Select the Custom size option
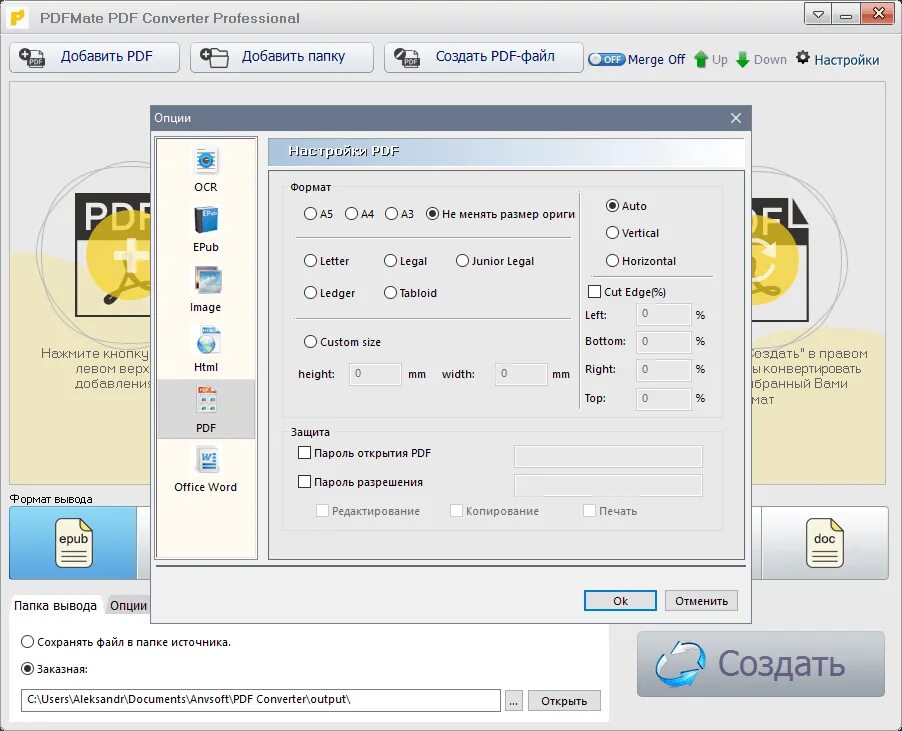902x731 pixels. point(310,342)
